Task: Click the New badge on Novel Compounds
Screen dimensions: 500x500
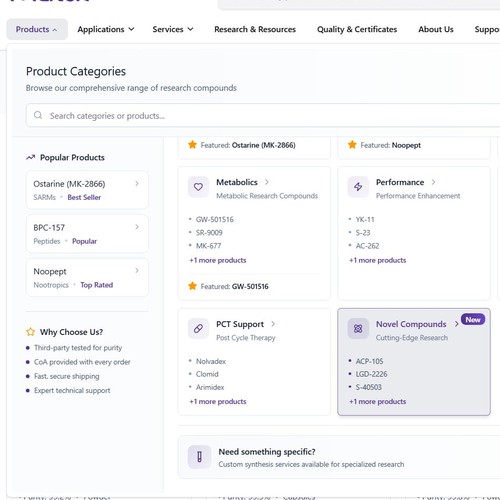Action: [x=473, y=320]
